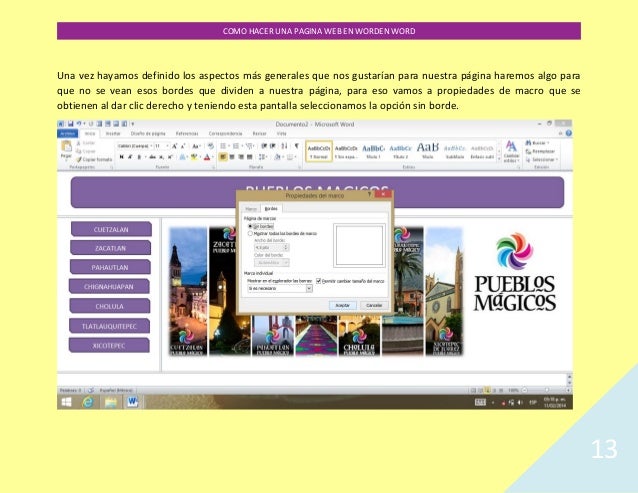Click the XICOTEPEC button
Screen dimensions: 638x493
point(109,346)
